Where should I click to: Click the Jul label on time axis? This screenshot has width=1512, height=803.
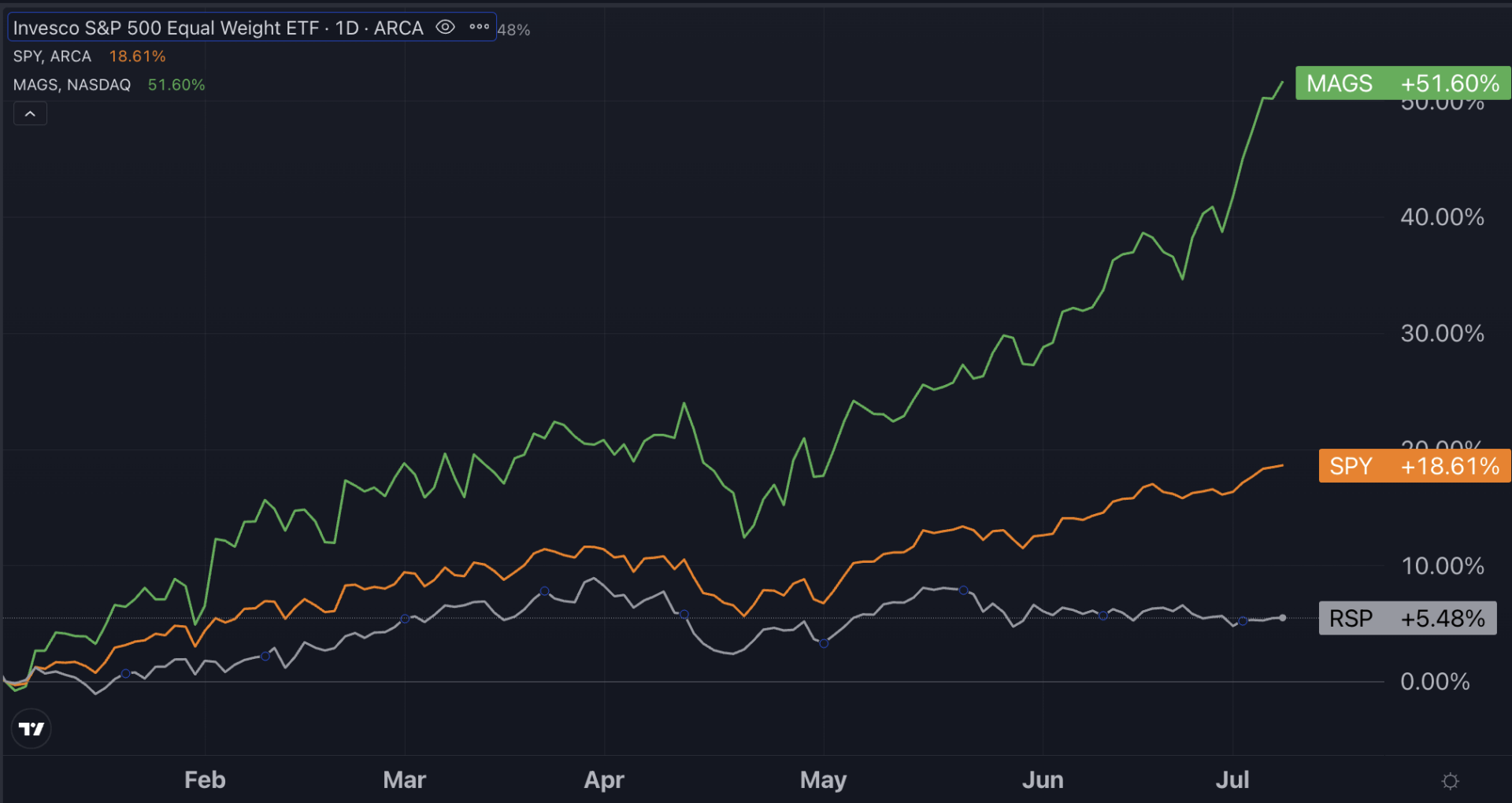pos(1232,779)
